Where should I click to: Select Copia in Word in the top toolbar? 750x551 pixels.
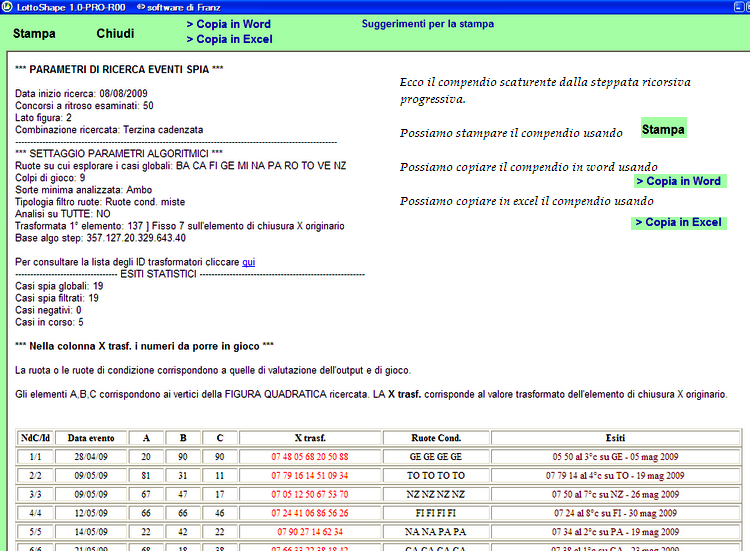pos(228,24)
